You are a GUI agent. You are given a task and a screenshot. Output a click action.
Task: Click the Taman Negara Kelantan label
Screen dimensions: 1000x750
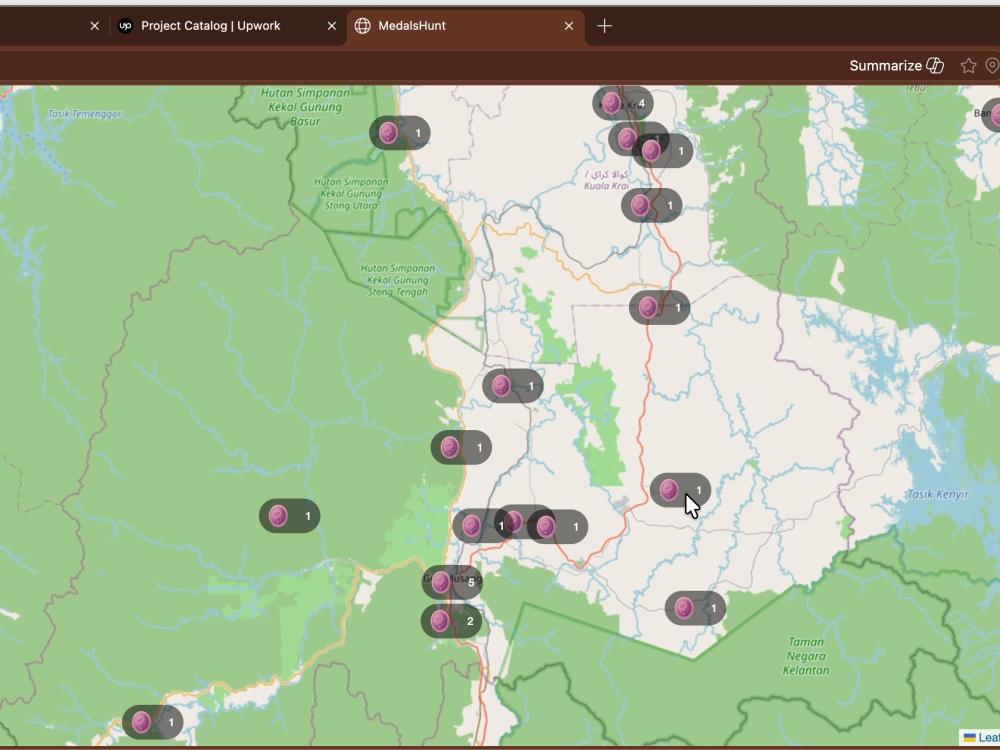pyautogui.click(x=806, y=656)
